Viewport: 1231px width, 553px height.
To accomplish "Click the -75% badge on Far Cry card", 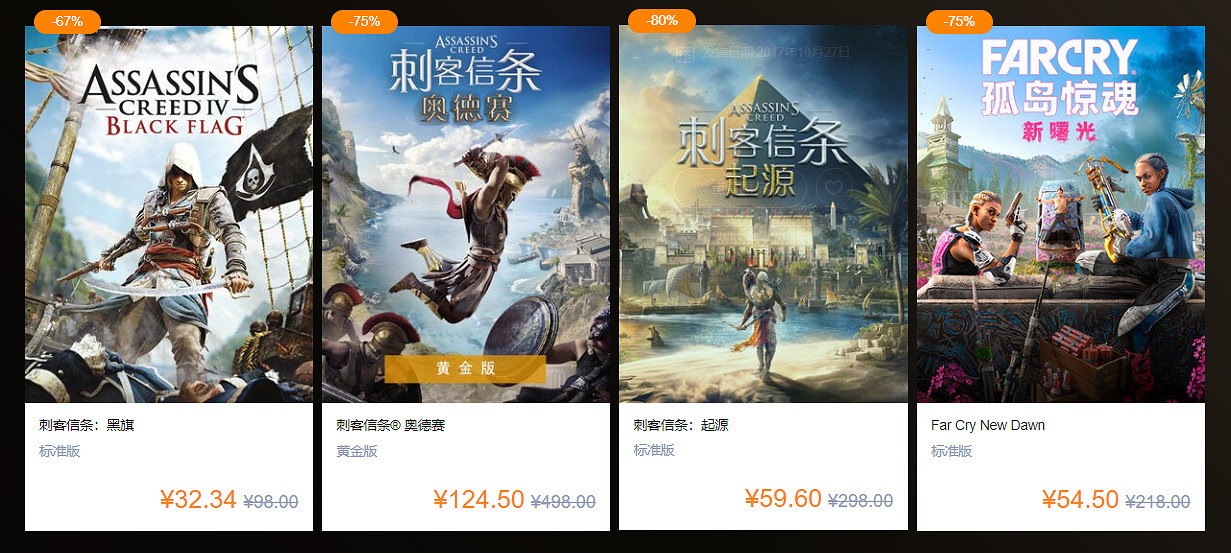I will [x=959, y=21].
